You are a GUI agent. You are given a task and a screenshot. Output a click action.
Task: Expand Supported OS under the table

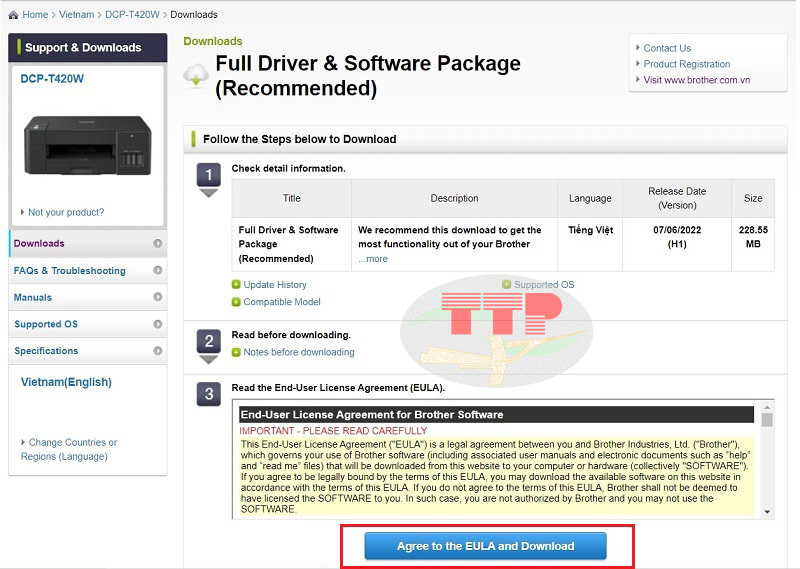(x=544, y=284)
